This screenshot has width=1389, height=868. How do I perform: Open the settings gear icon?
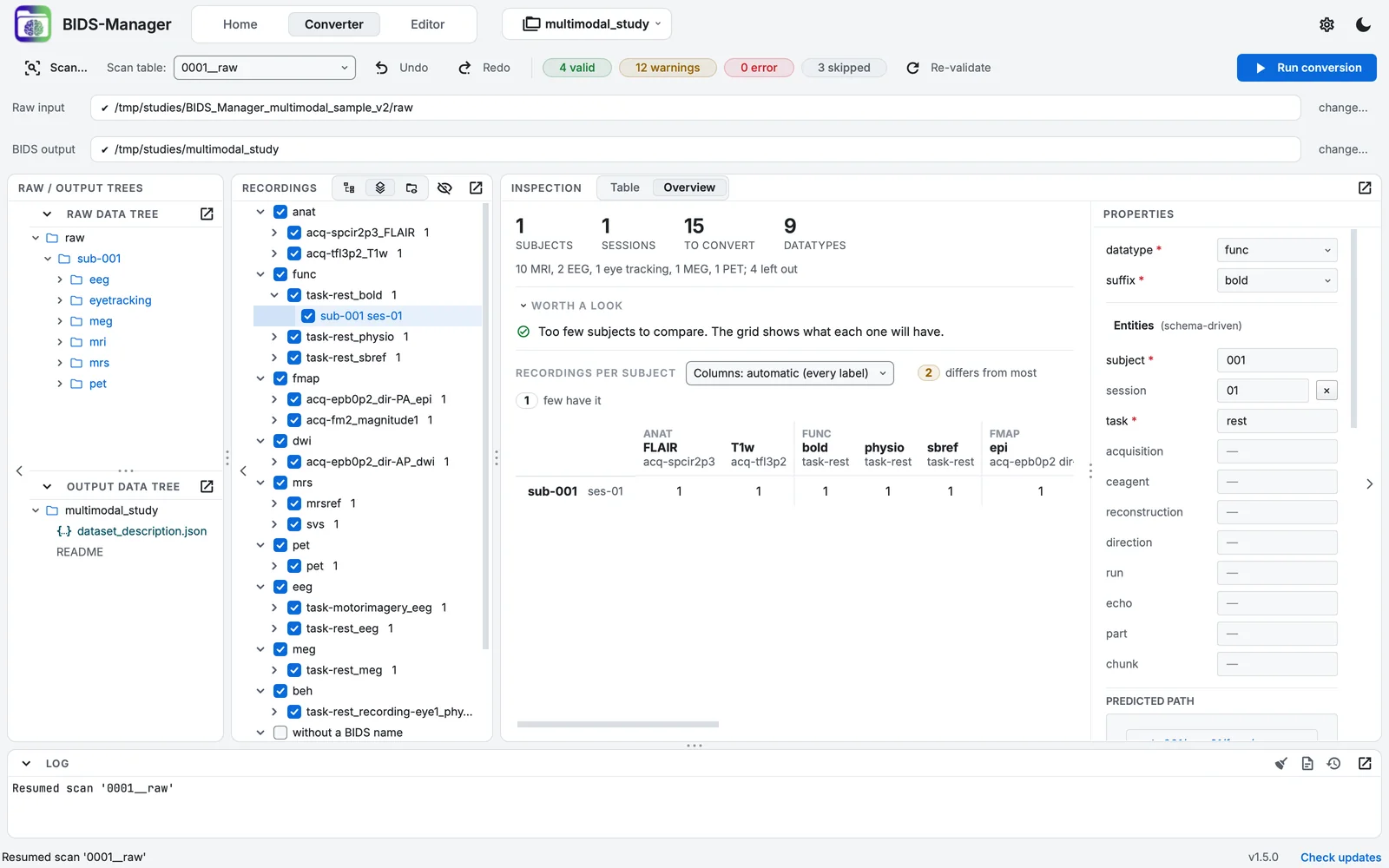(x=1326, y=24)
